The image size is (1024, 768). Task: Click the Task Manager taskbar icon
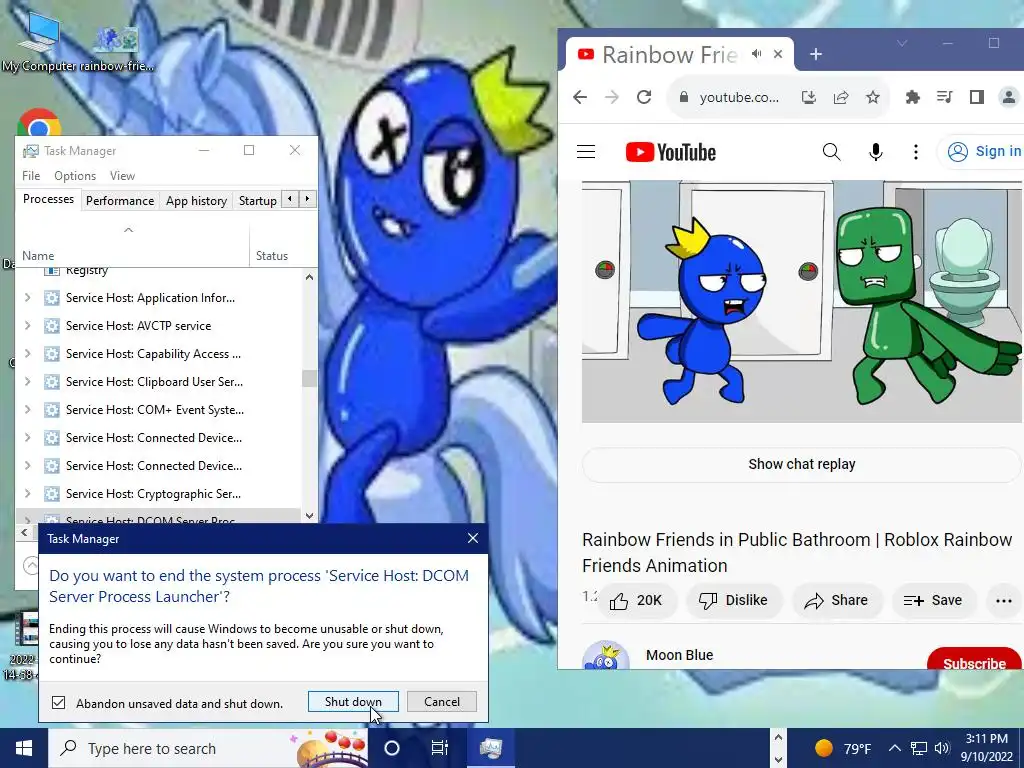490,748
